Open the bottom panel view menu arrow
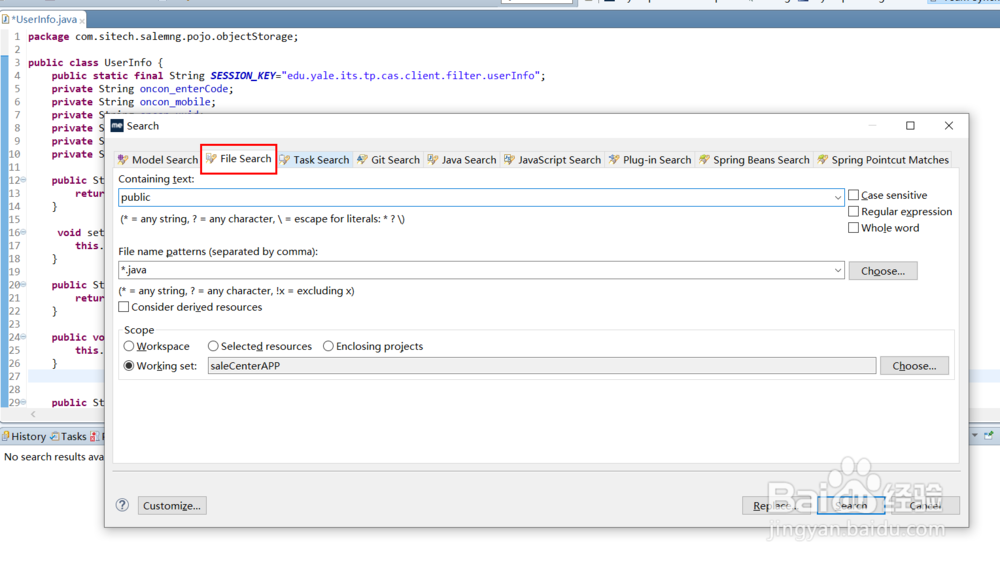The width and height of the screenshot is (1000, 563). (x=974, y=435)
